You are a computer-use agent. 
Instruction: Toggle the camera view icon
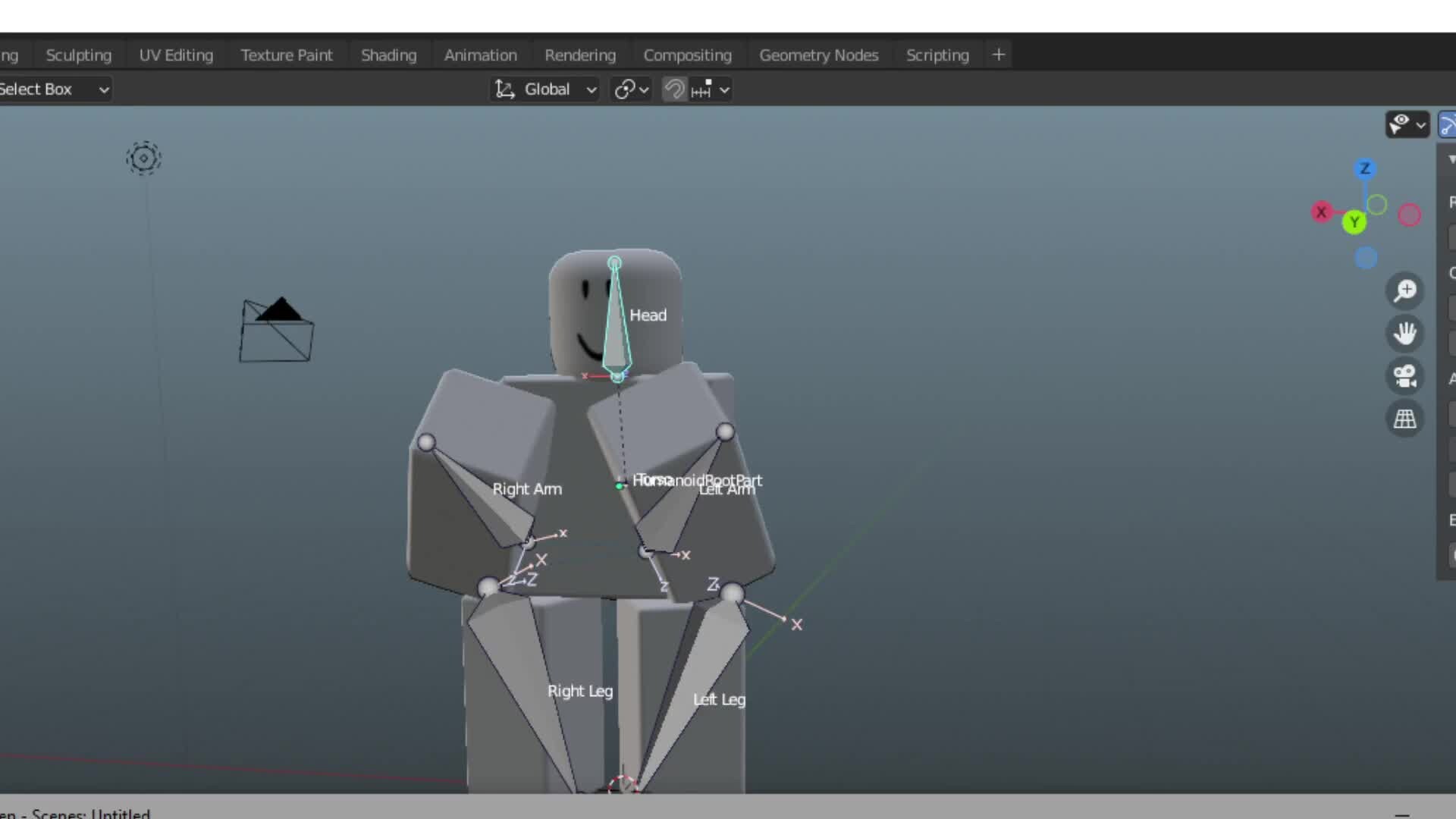(x=1404, y=376)
